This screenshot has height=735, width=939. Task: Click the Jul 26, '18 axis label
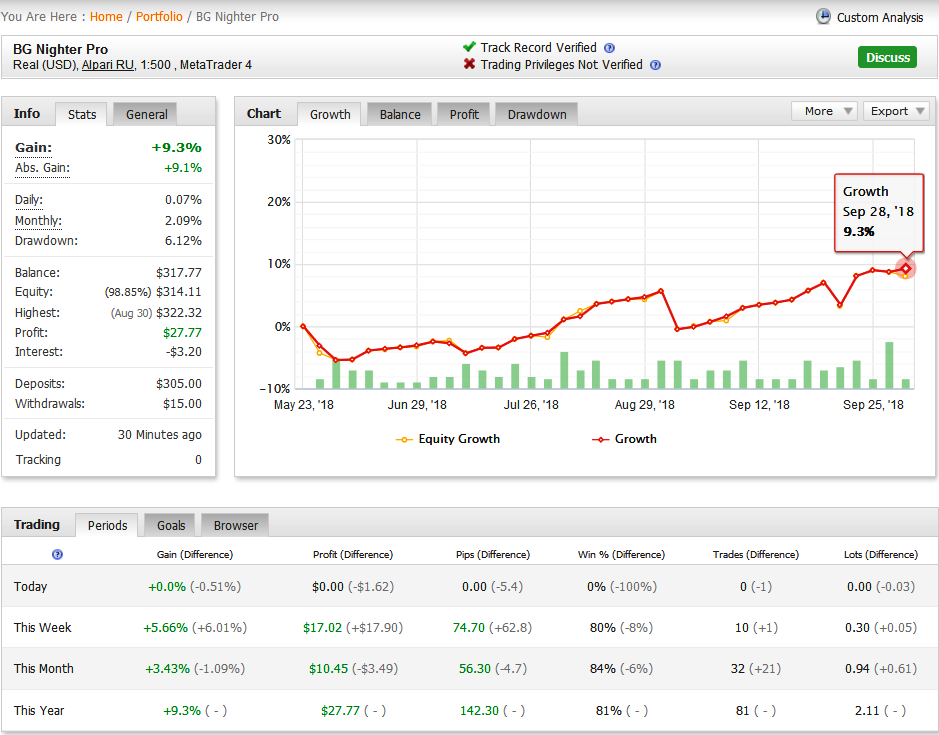coord(531,405)
